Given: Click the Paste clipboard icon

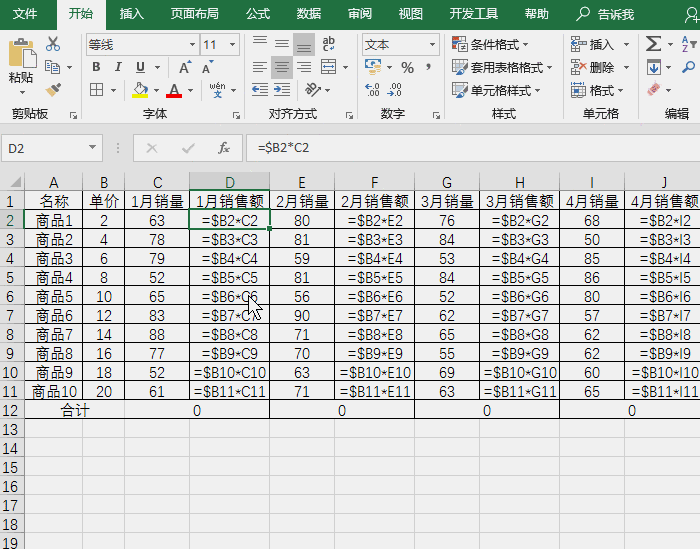Looking at the screenshot, I should click(21, 54).
